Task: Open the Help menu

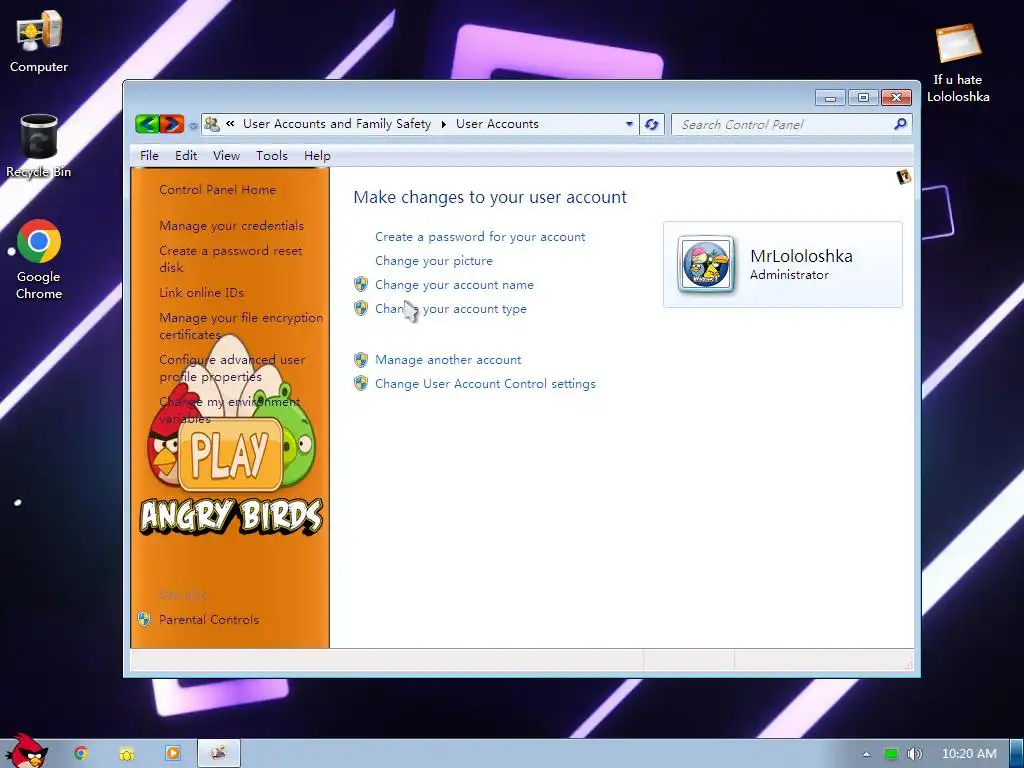Action: coord(317,155)
